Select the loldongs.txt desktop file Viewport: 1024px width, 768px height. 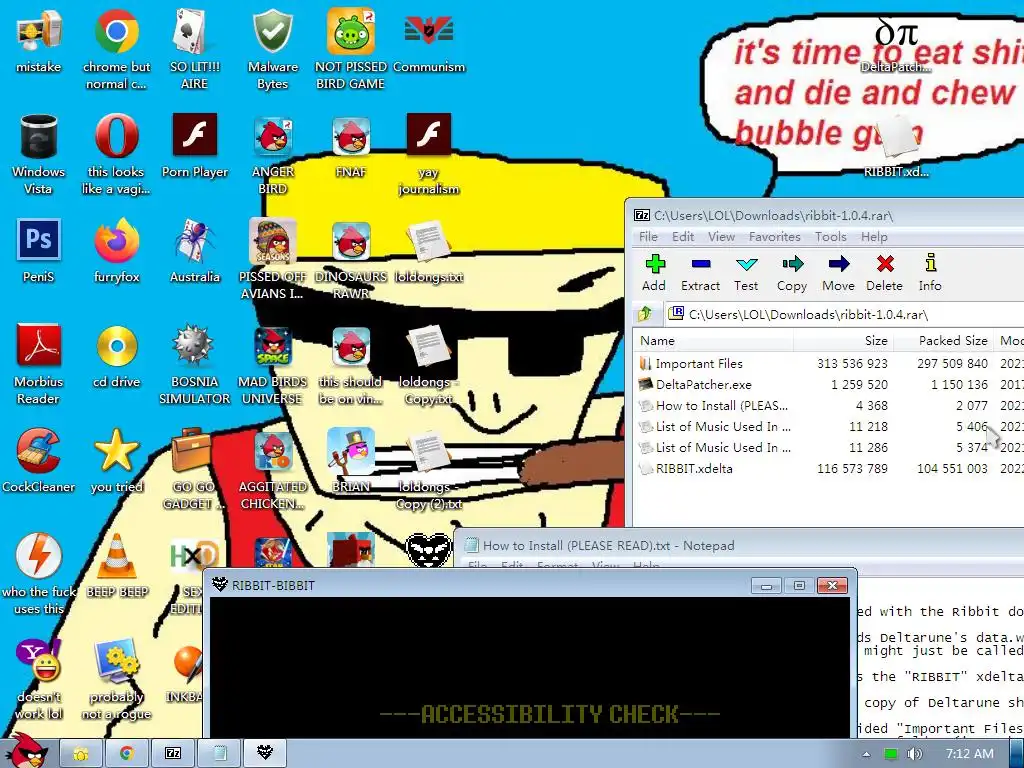pos(429,251)
